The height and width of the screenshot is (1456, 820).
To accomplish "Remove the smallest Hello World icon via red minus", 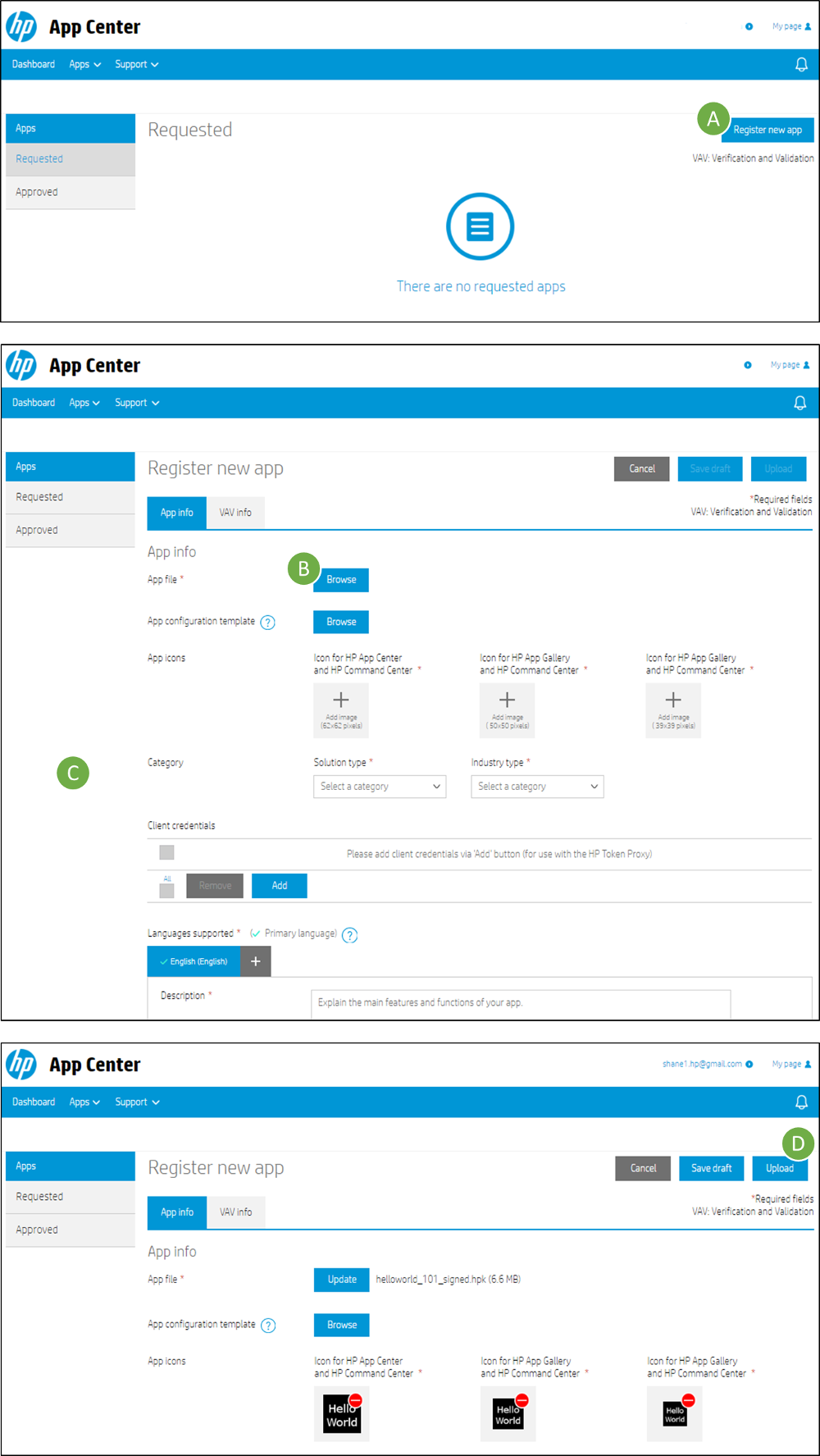I will [688, 1400].
